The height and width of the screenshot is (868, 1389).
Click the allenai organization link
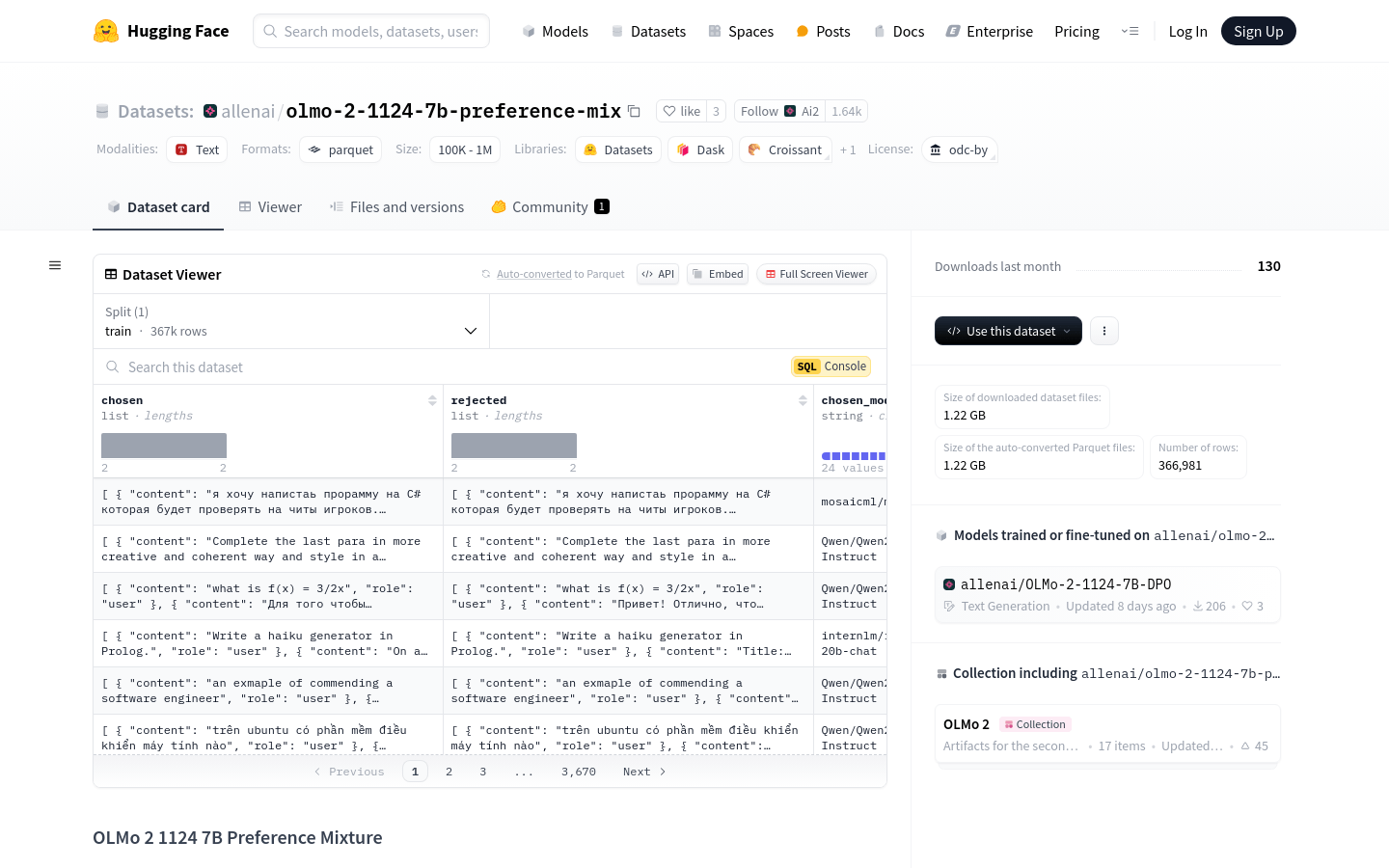coord(248,111)
